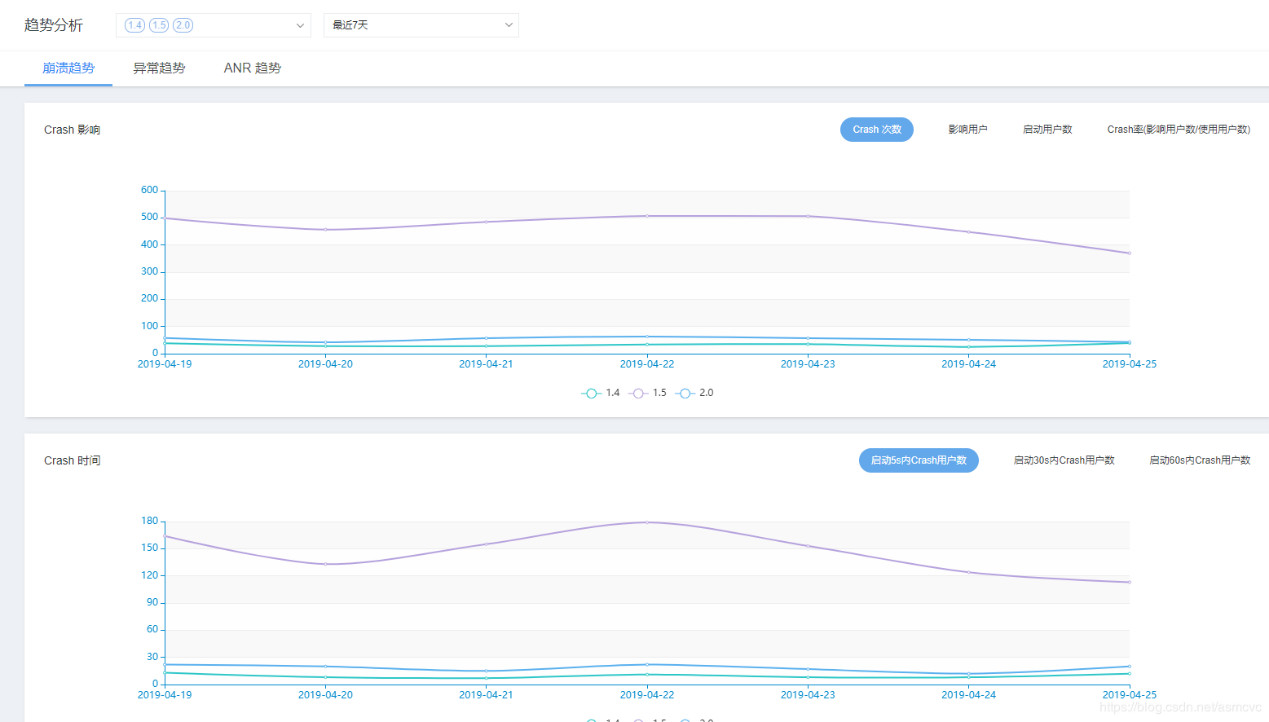Open the 最近7天 time range dropdown
1269x722 pixels.
[421, 25]
